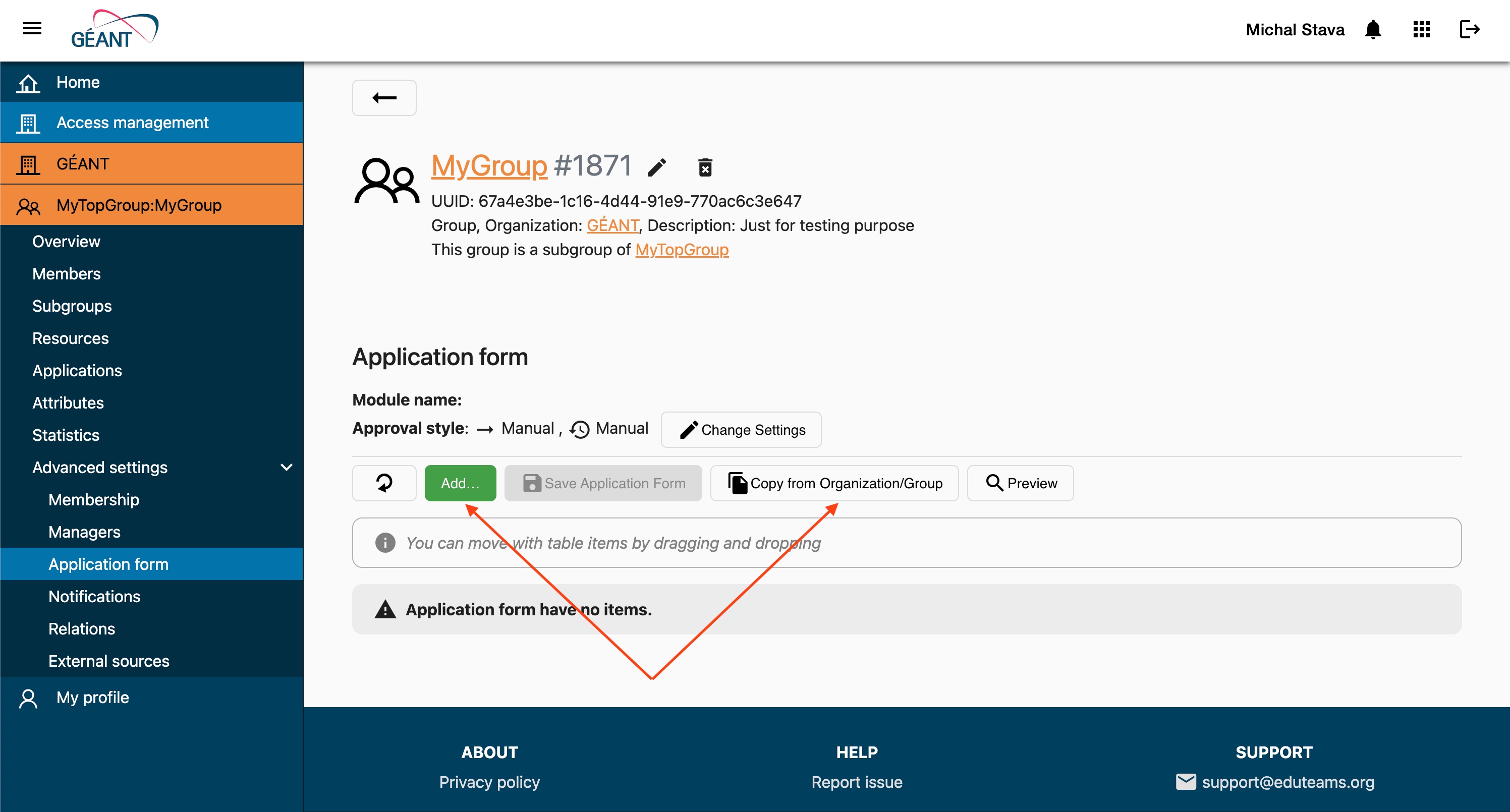Click the Approval style arrow icon
Image resolution: width=1510 pixels, height=812 pixels.
[485, 429]
